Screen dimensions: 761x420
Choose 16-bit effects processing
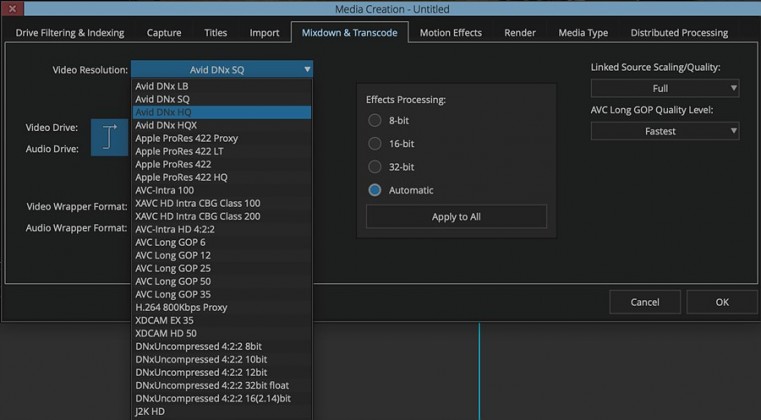coord(375,143)
